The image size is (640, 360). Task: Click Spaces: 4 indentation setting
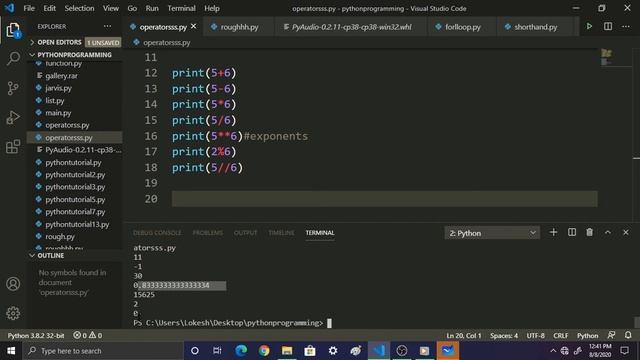(504, 336)
